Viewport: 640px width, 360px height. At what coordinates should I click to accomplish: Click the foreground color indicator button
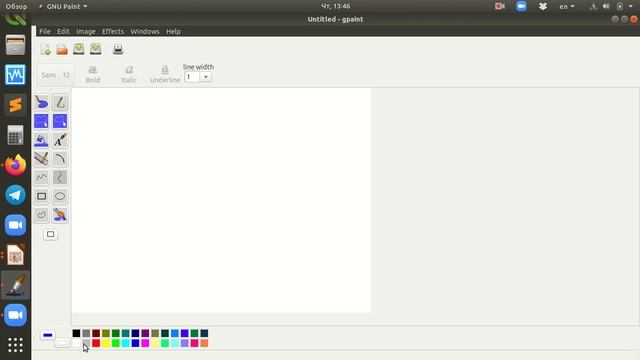47,335
